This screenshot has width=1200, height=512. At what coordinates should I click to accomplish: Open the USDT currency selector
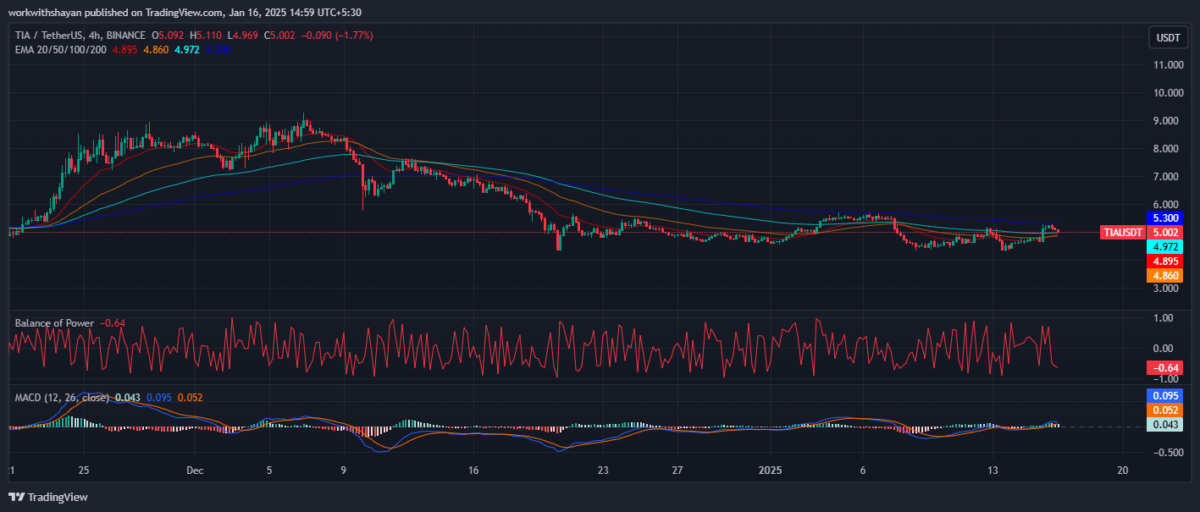(1167, 38)
